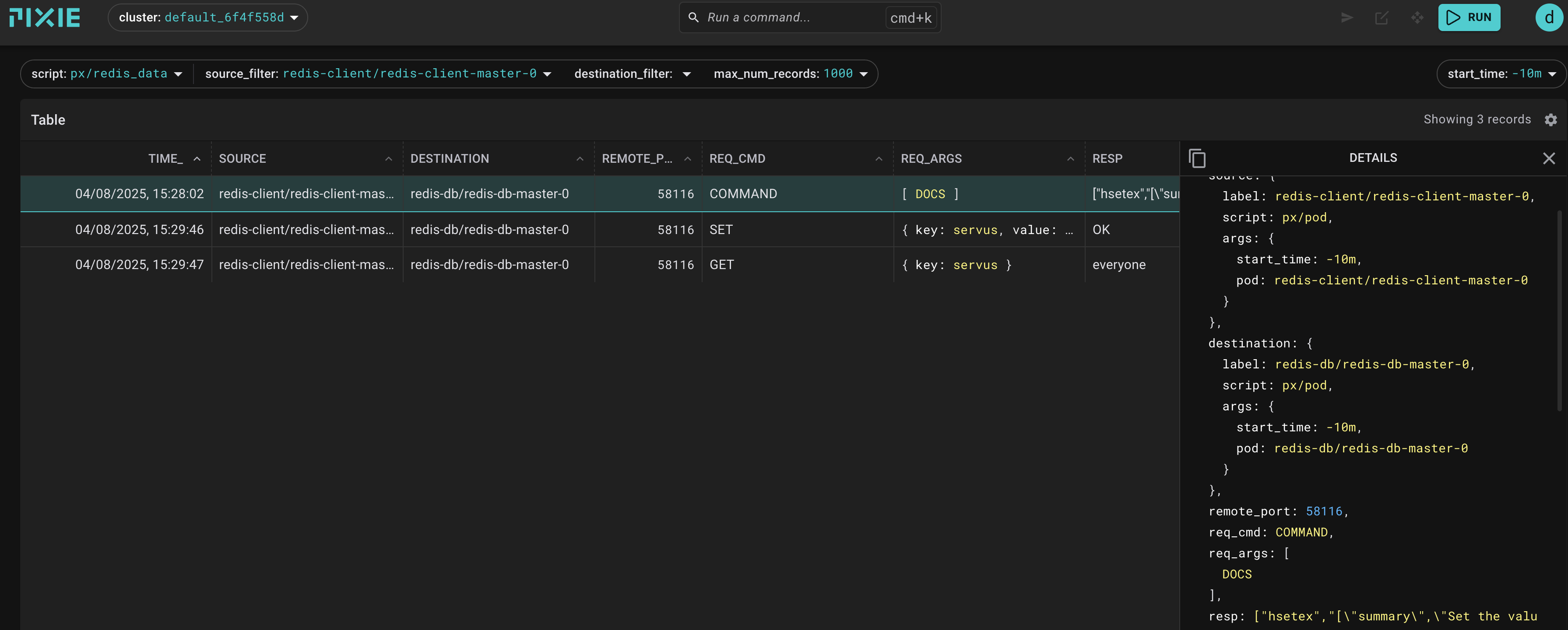The height and width of the screenshot is (630, 1568).
Task: Select the row with COMMAND request
Action: pos(600,194)
